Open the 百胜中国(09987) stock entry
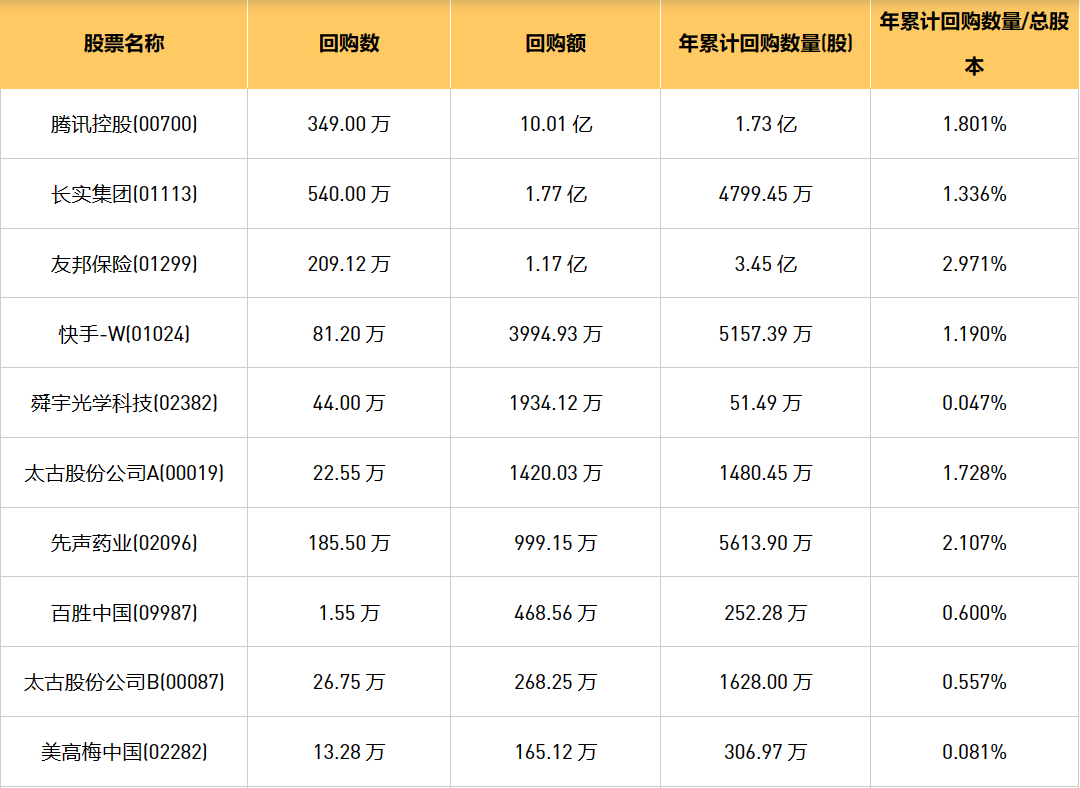The width and height of the screenshot is (1080, 788). coord(124,612)
